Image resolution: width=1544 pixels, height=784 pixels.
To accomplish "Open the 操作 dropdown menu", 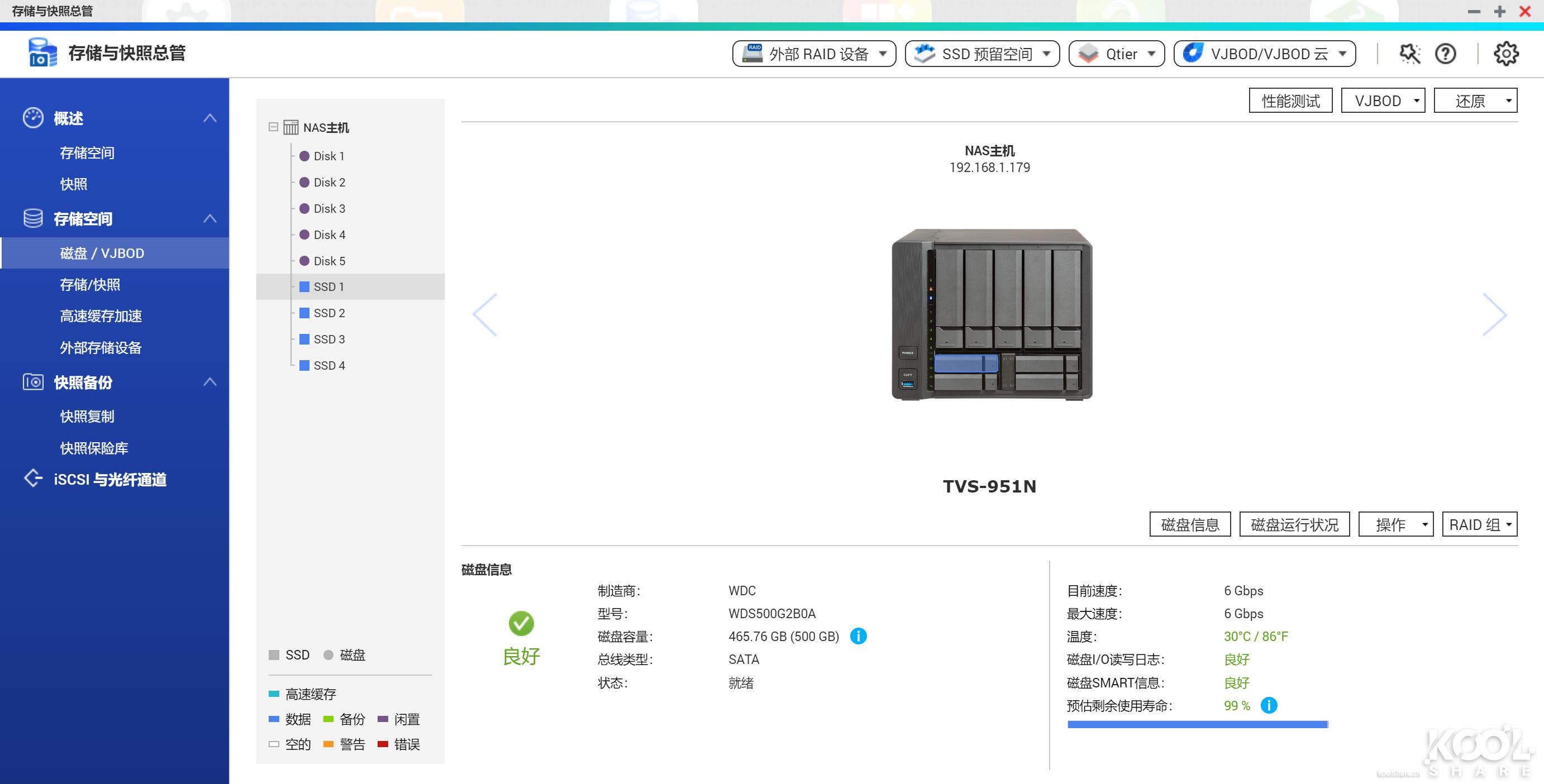I will click(x=1395, y=524).
